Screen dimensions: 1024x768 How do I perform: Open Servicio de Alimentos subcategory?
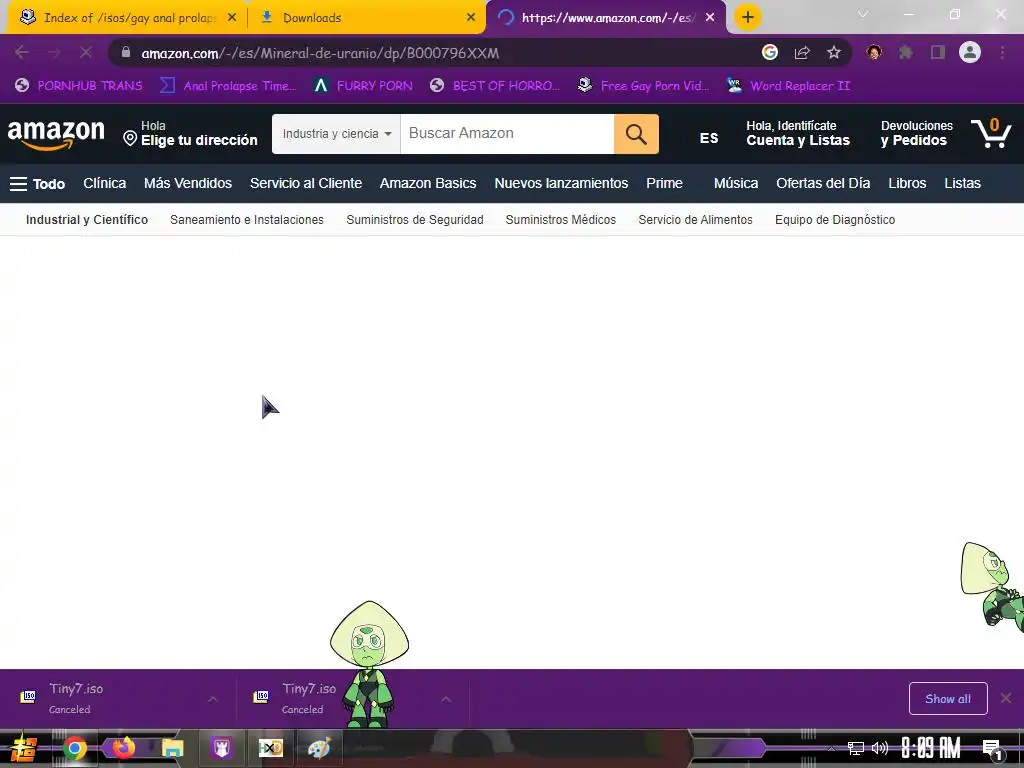(x=696, y=220)
